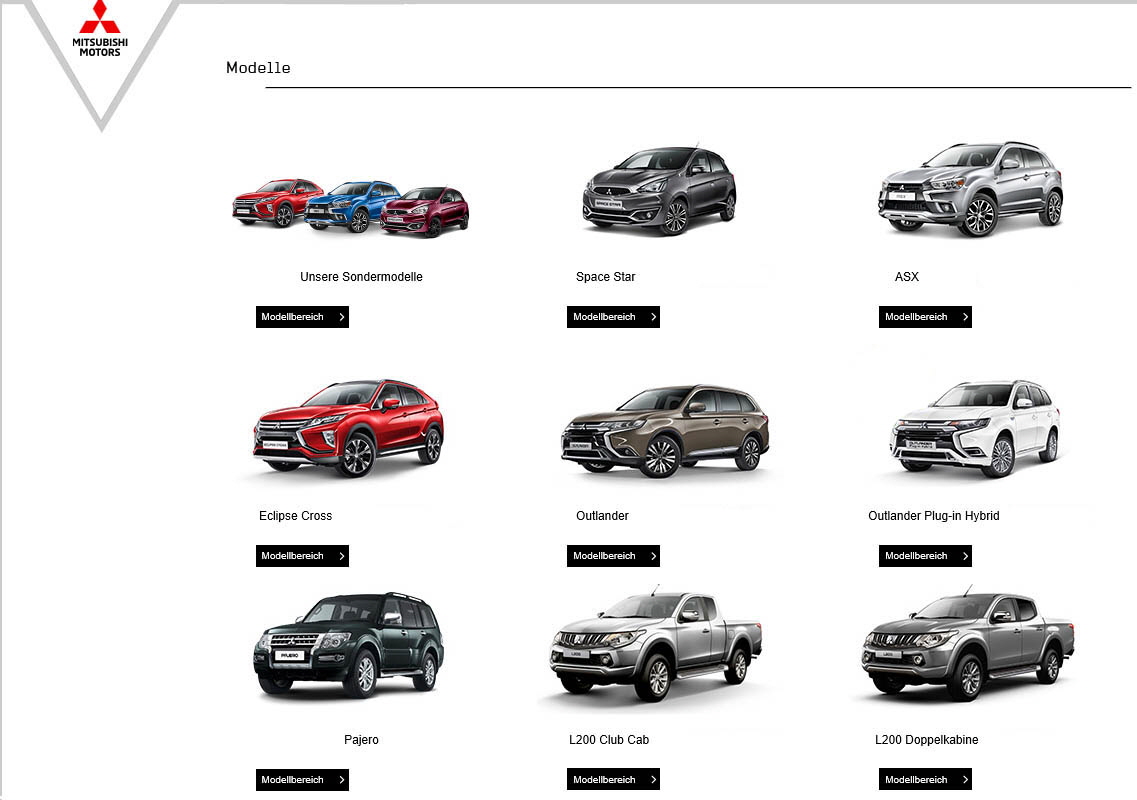Select the L200 Club Cab pickup image
This screenshot has width=1137, height=800.
(656, 646)
